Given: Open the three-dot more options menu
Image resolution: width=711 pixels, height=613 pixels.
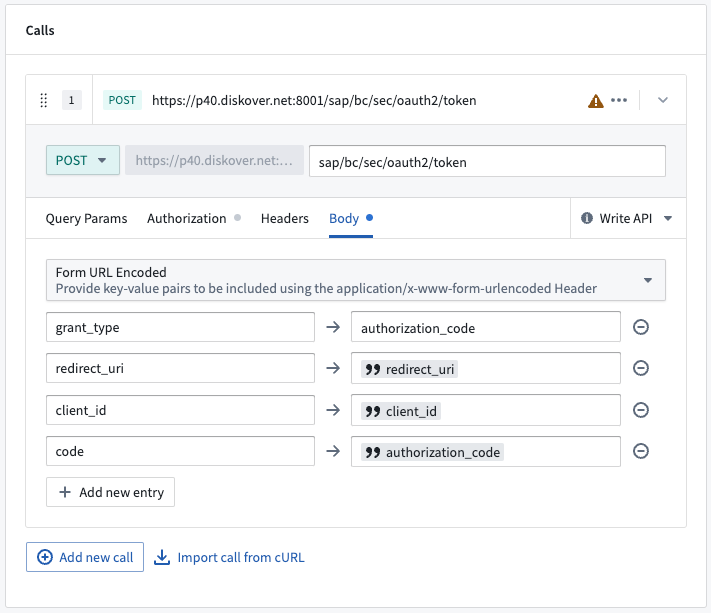Looking at the screenshot, I should click(x=619, y=100).
